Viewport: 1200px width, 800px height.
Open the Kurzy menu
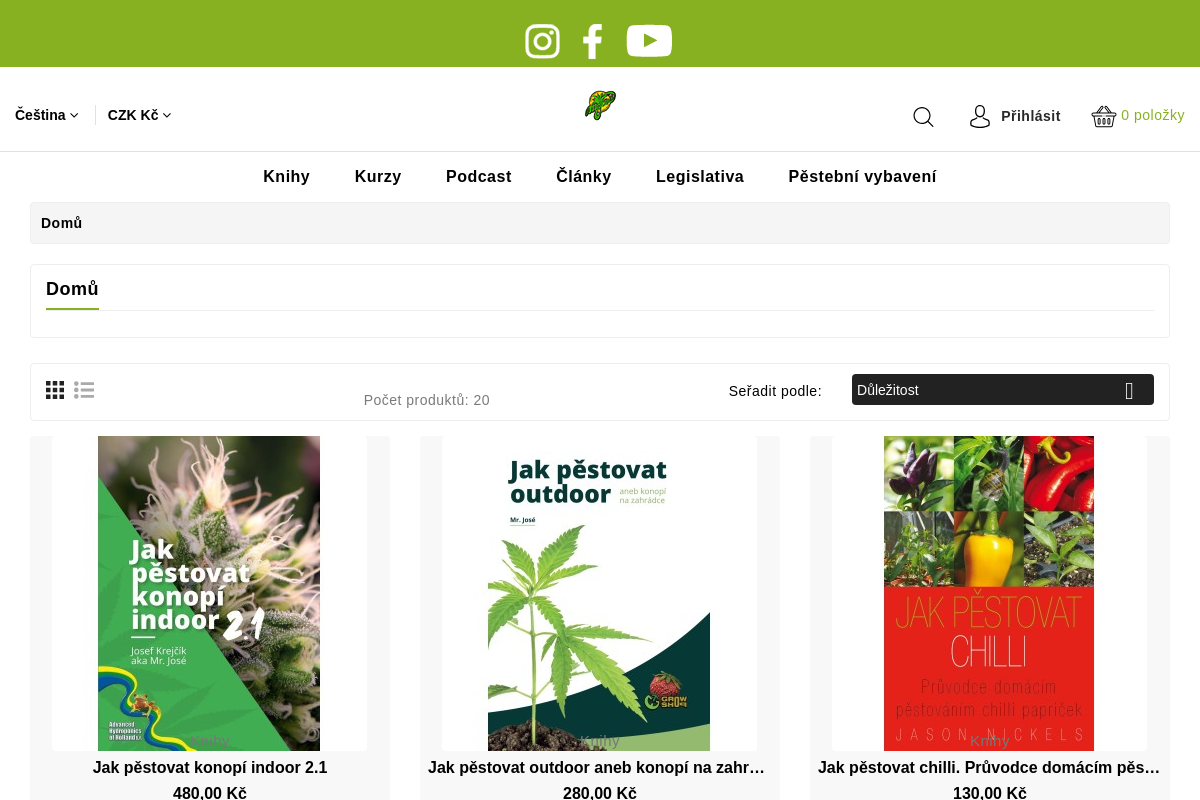378,177
